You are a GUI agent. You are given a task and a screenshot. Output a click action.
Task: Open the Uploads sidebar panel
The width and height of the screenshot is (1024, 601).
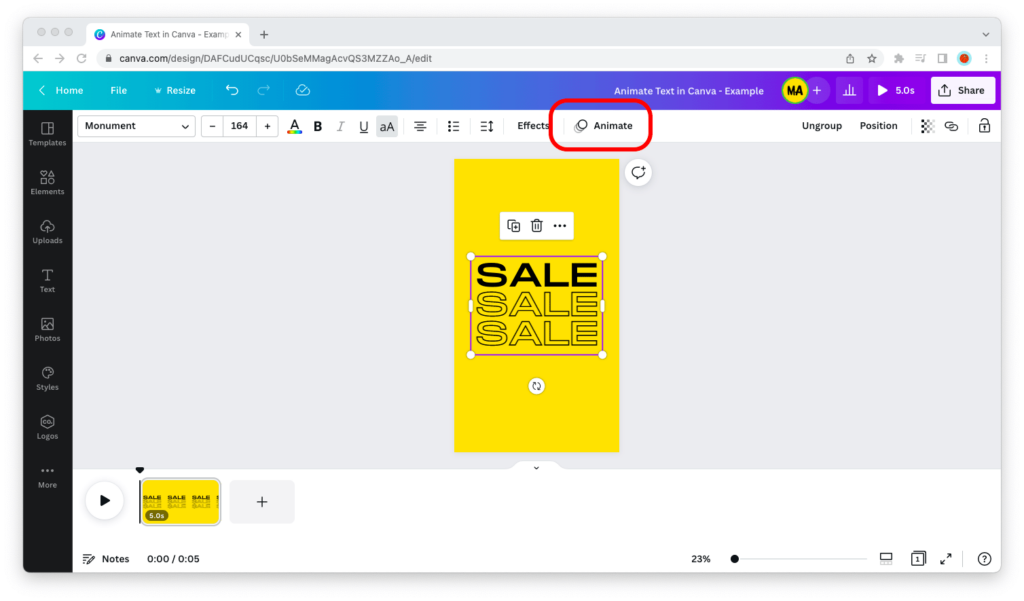point(47,232)
